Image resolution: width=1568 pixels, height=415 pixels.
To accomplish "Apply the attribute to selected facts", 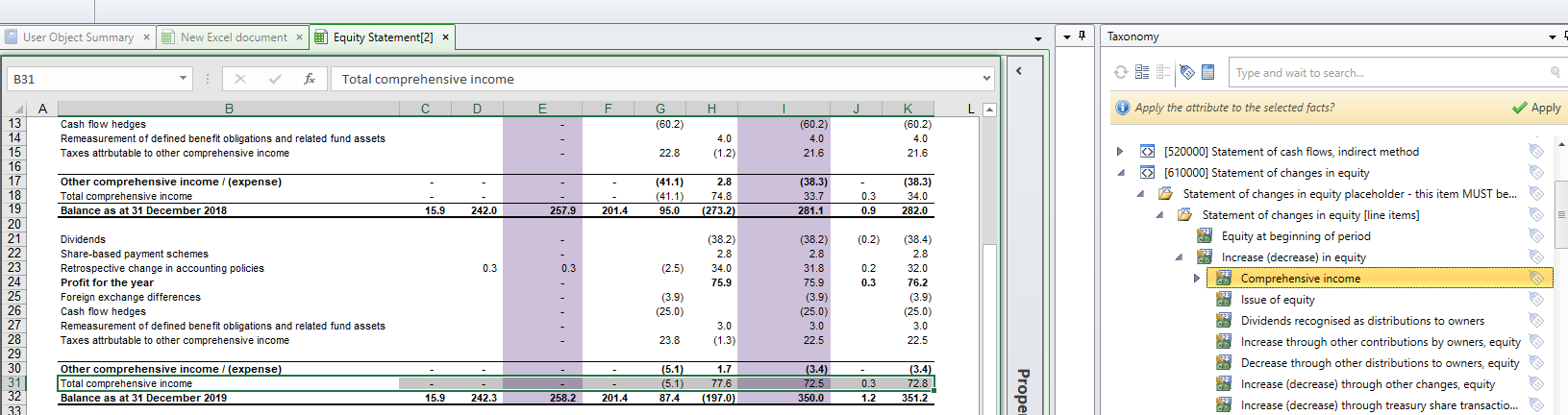I will tap(1536, 108).
